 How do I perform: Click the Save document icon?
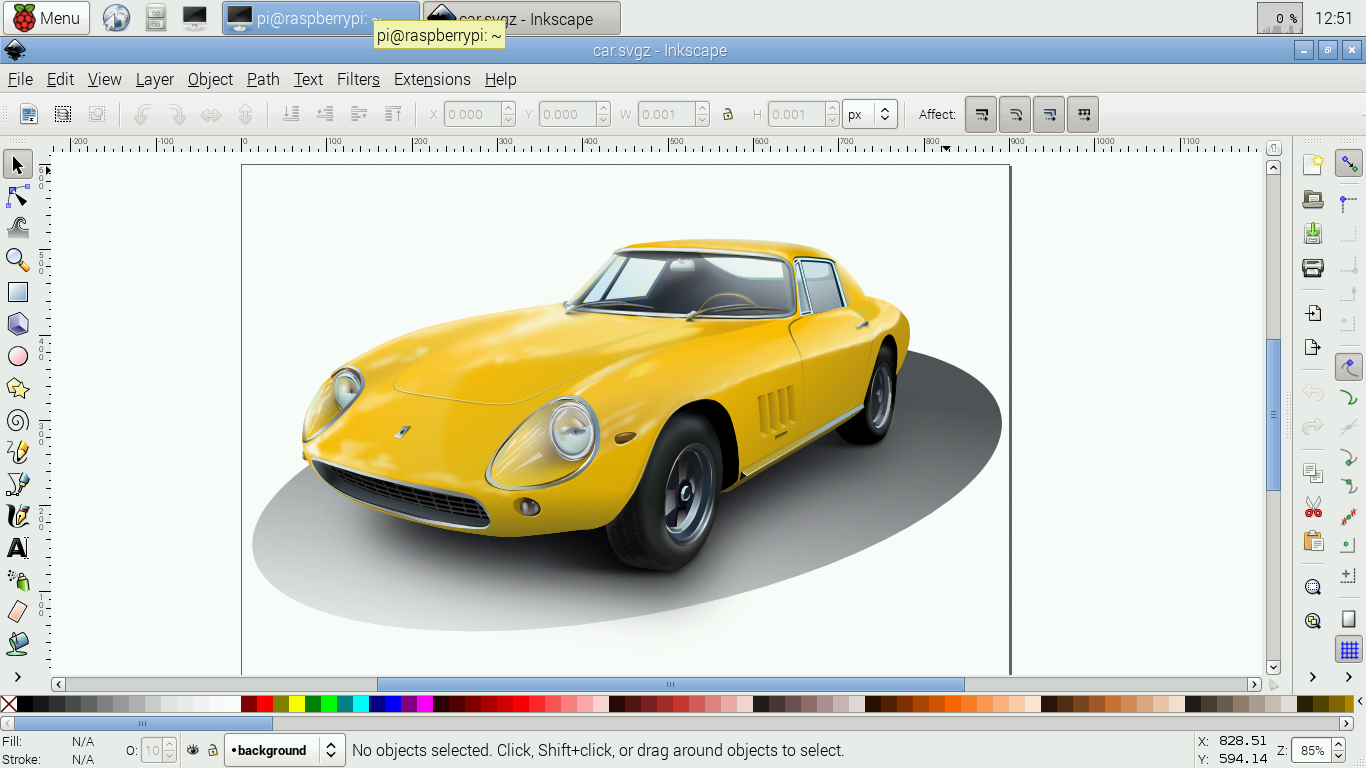1313,233
